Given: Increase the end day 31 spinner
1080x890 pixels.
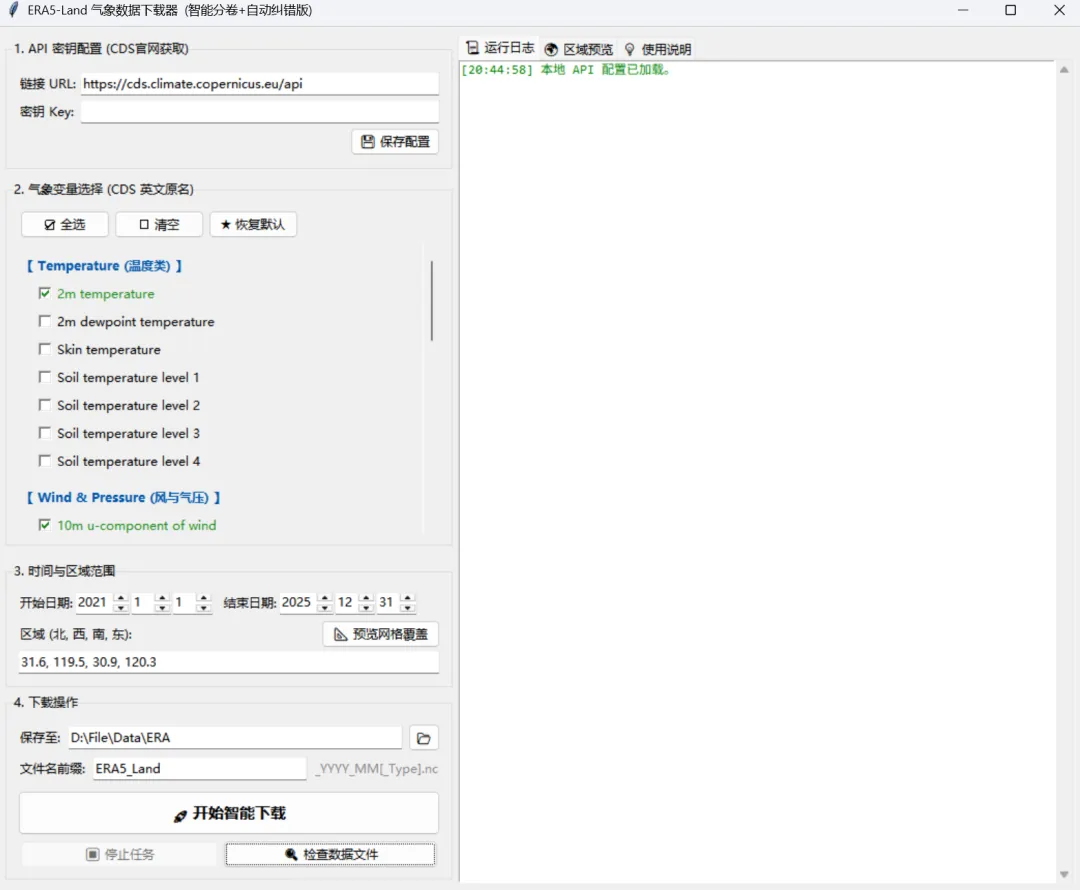Looking at the screenshot, I should 408,598.
